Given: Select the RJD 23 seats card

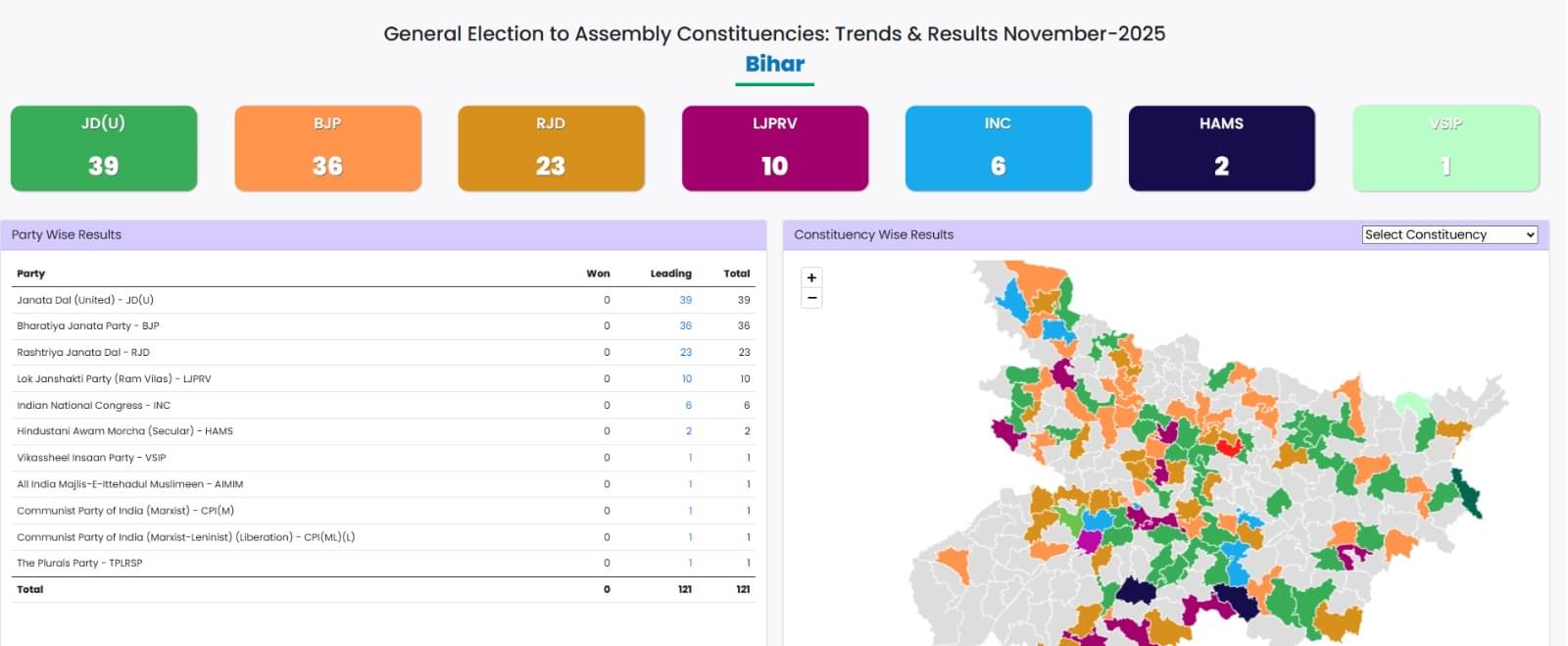Looking at the screenshot, I should pos(551,148).
